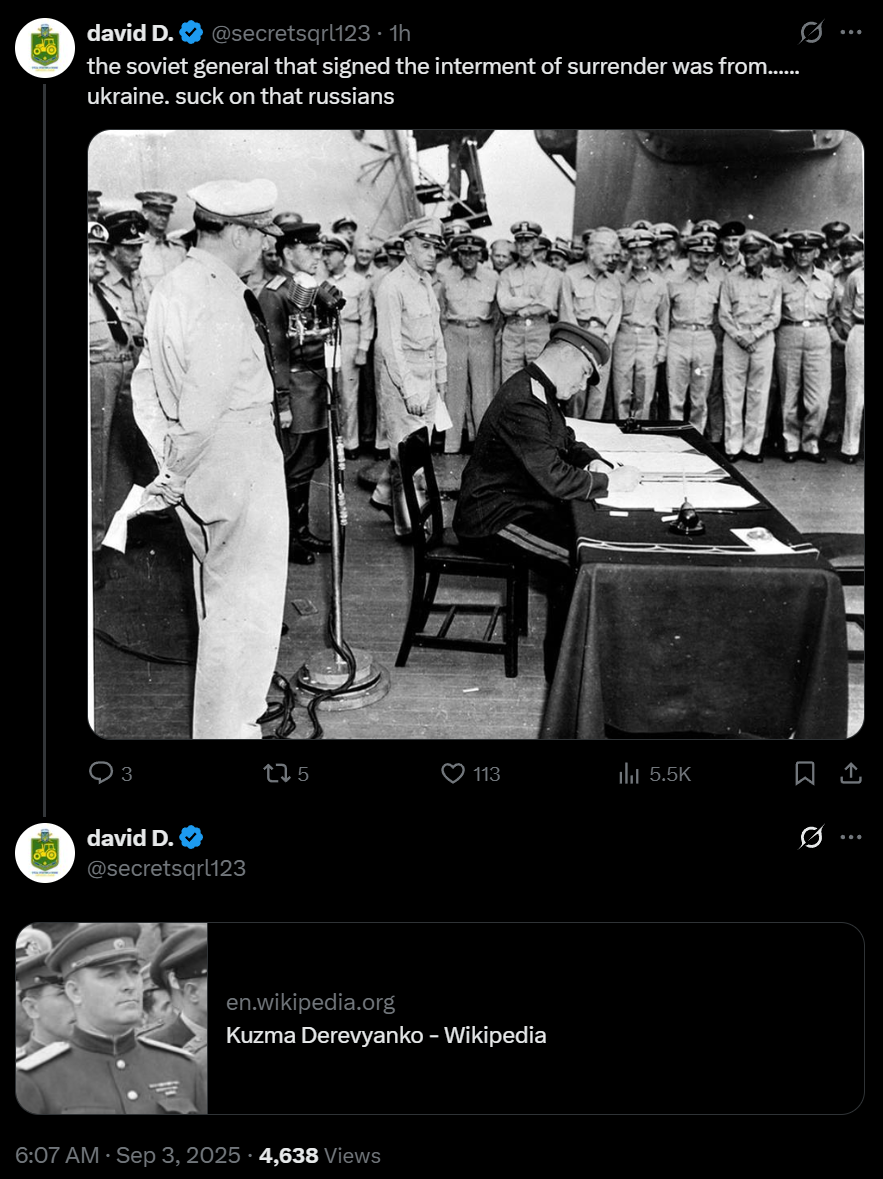The image size is (883, 1179).
Task: Click the Grok icon on second tweet
Action: 811,837
